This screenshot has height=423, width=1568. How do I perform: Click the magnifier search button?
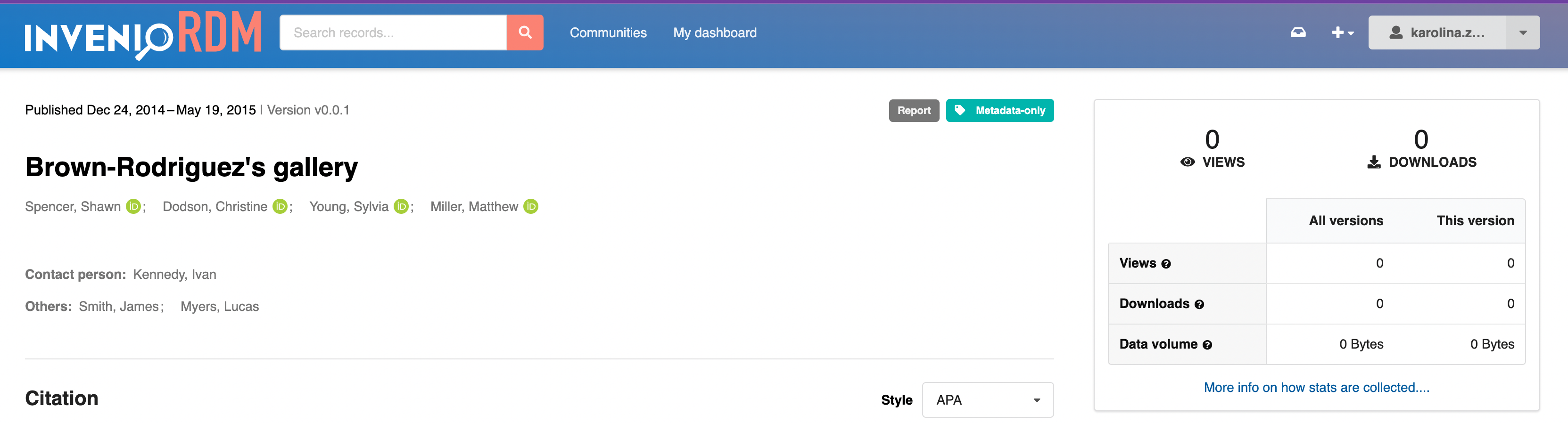525,33
